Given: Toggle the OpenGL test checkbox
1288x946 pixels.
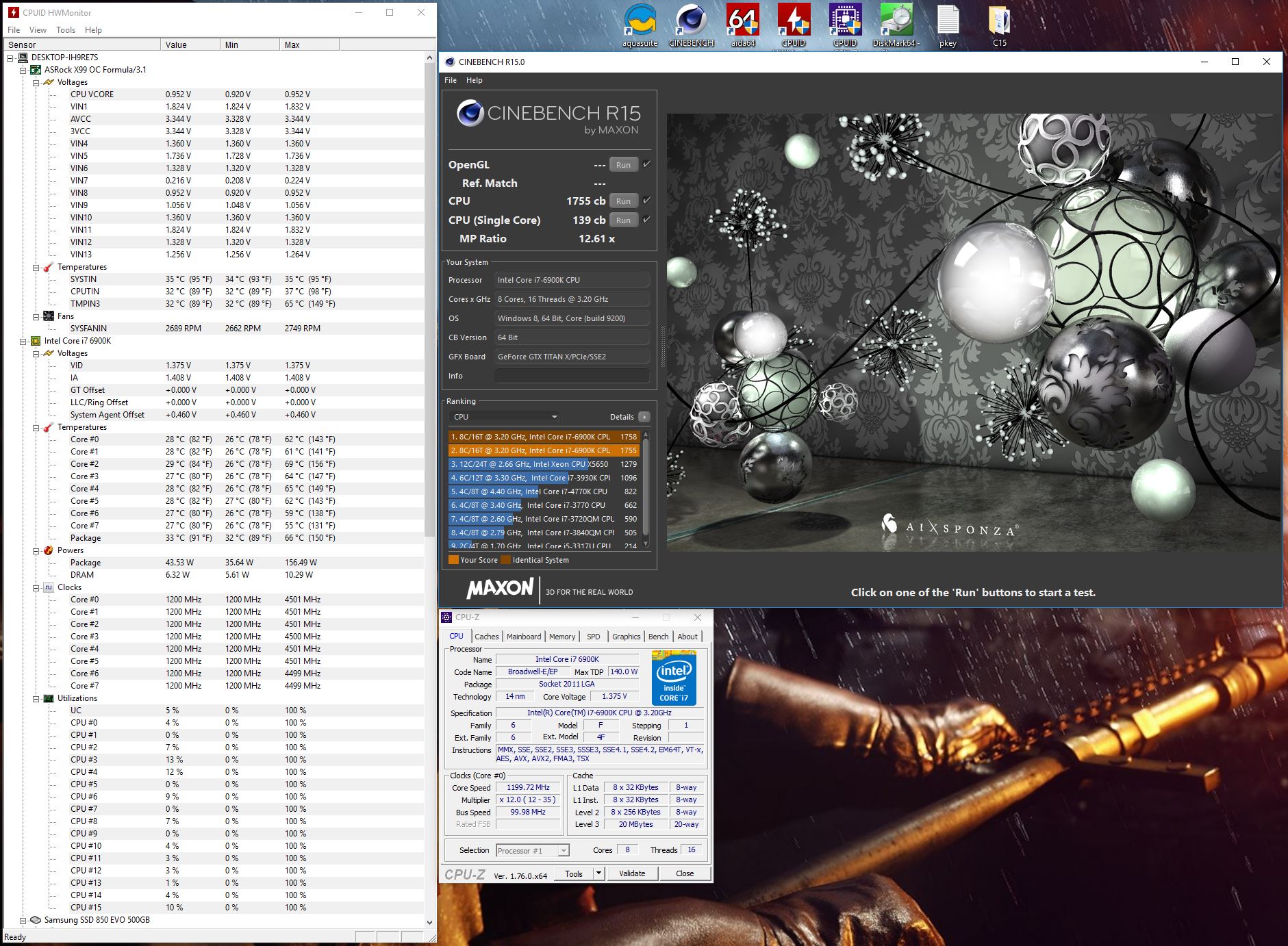Looking at the screenshot, I should pos(646,164).
